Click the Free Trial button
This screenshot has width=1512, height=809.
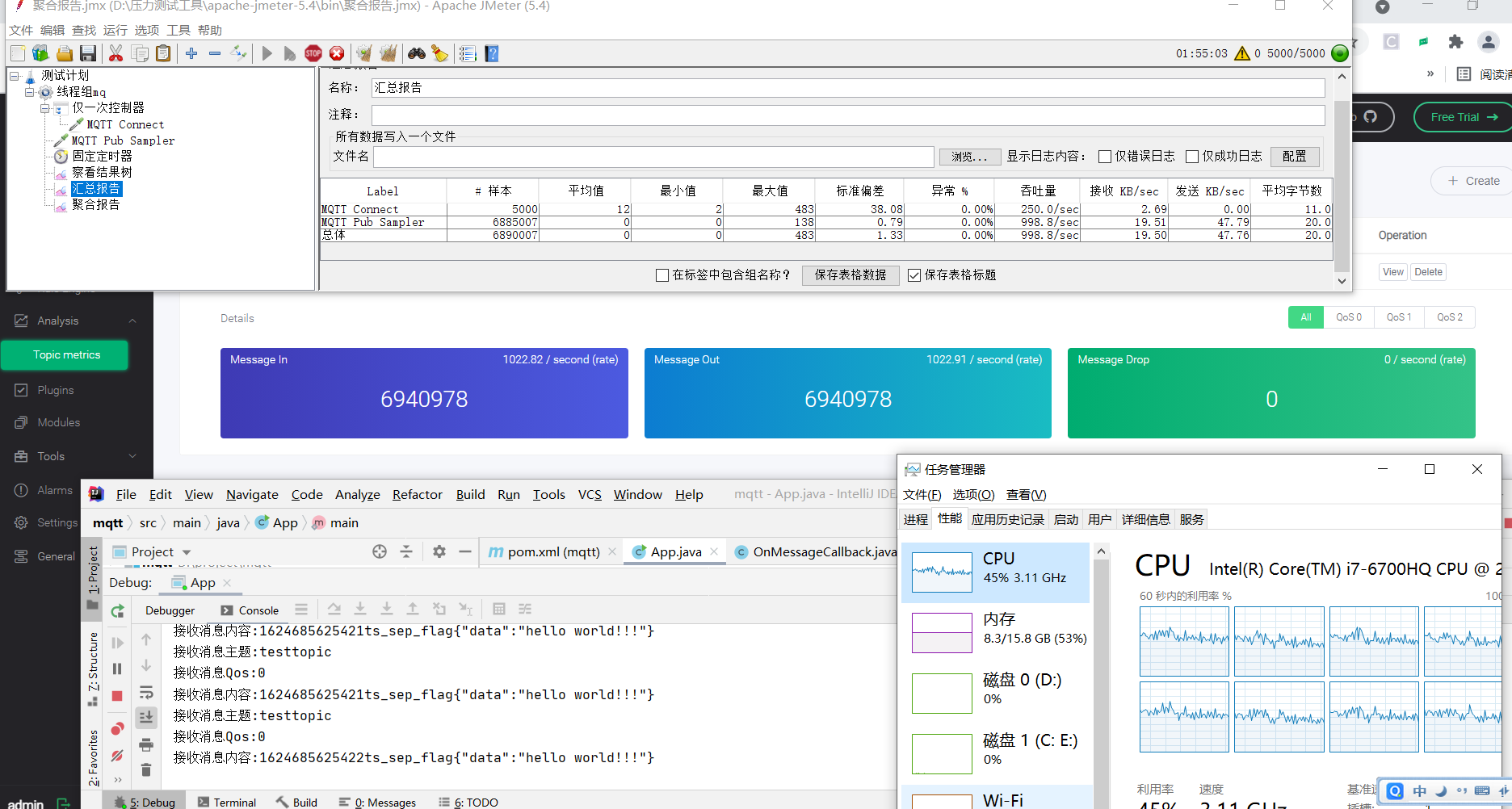point(1463,117)
